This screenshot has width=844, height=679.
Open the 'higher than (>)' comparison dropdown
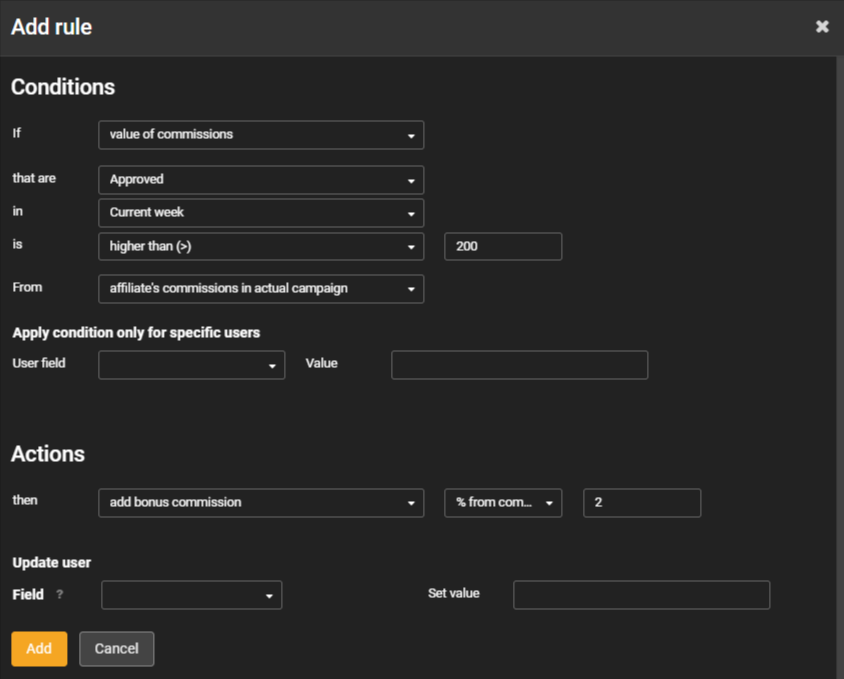(x=261, y=247)
